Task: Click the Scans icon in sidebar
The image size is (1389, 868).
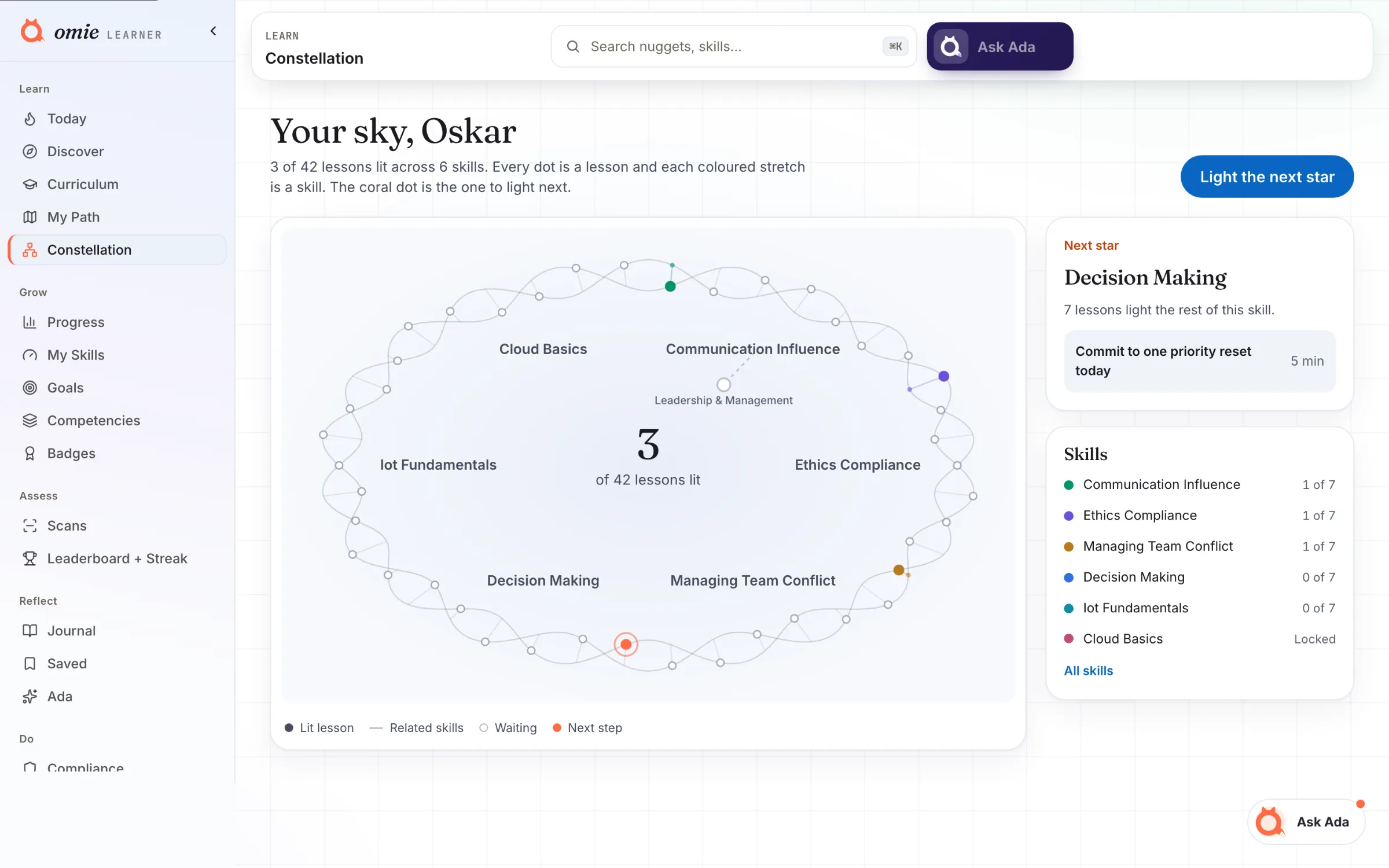Action: pos(30,526)
